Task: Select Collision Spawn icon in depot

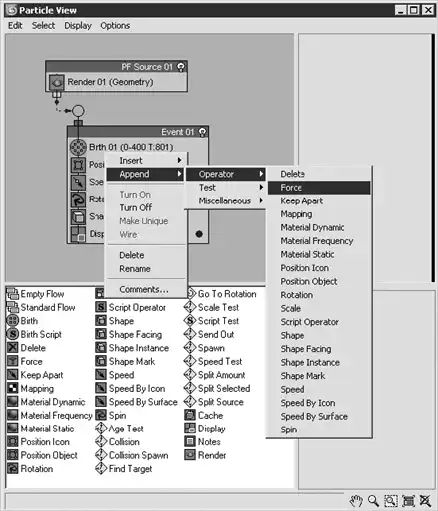Action: tap(101, 455)
